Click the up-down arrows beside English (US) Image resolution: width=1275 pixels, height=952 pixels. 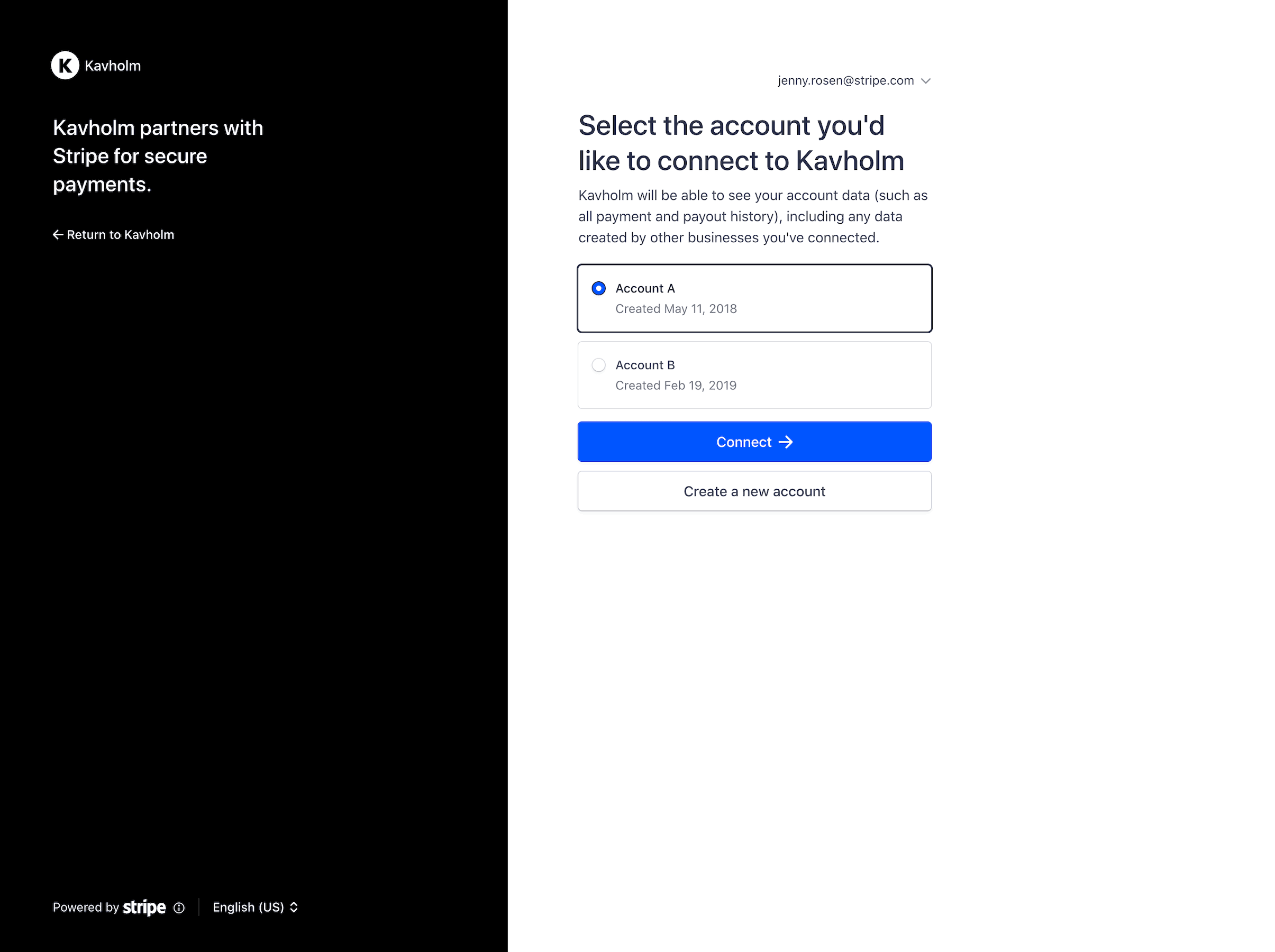(294, 907)
